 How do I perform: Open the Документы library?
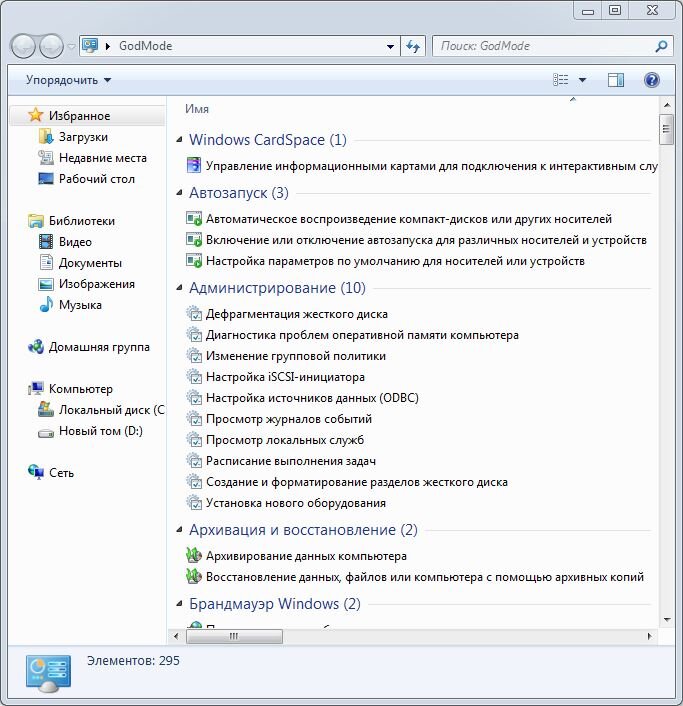pos(90,263)
